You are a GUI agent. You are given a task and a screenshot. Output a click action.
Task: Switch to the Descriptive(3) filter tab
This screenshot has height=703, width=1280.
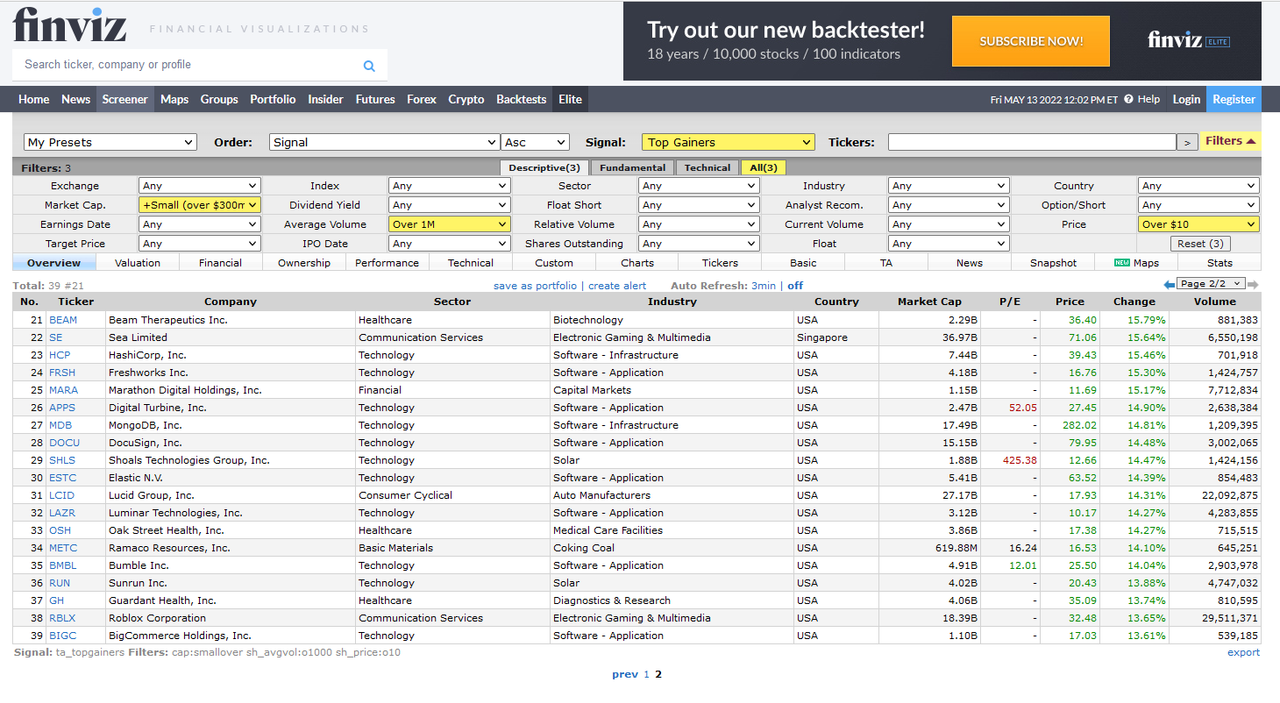(x=544, y=168)
